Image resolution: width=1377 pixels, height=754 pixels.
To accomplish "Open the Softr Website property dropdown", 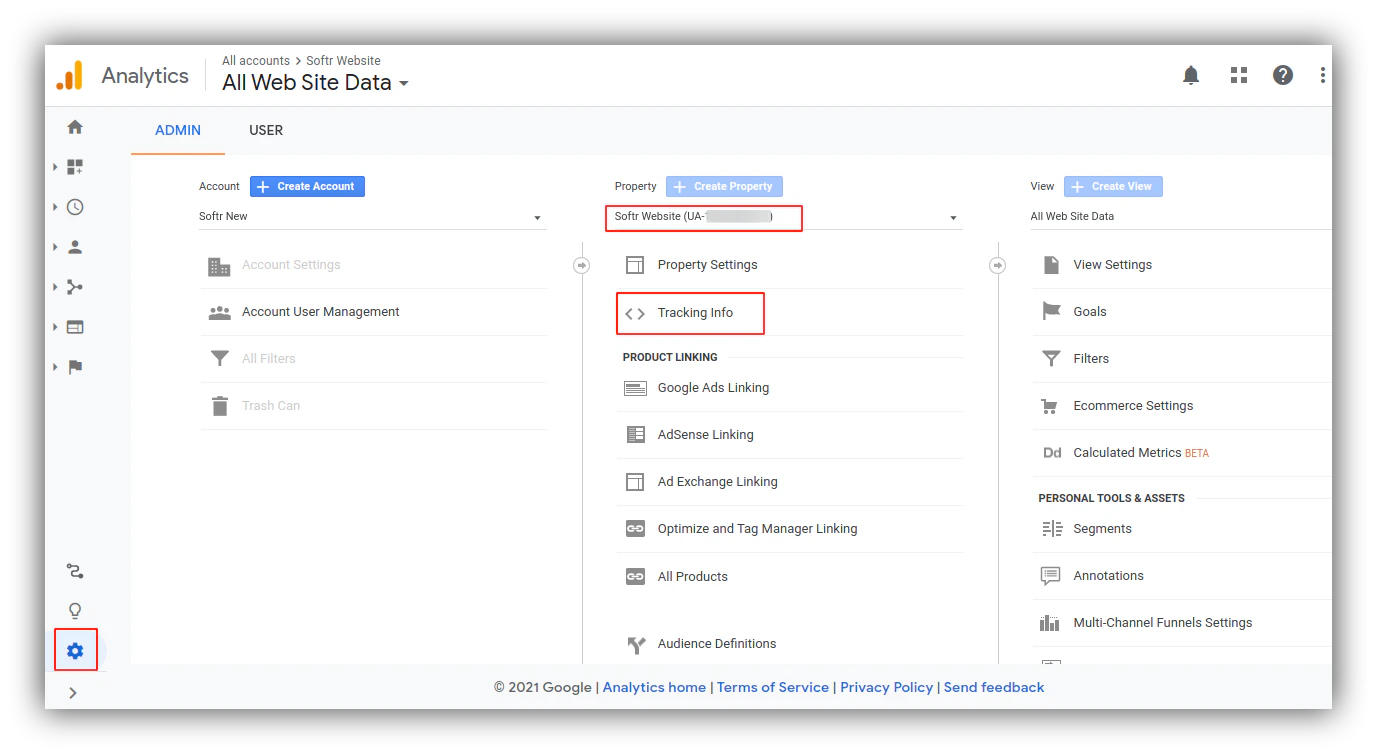I will [787, 217].
